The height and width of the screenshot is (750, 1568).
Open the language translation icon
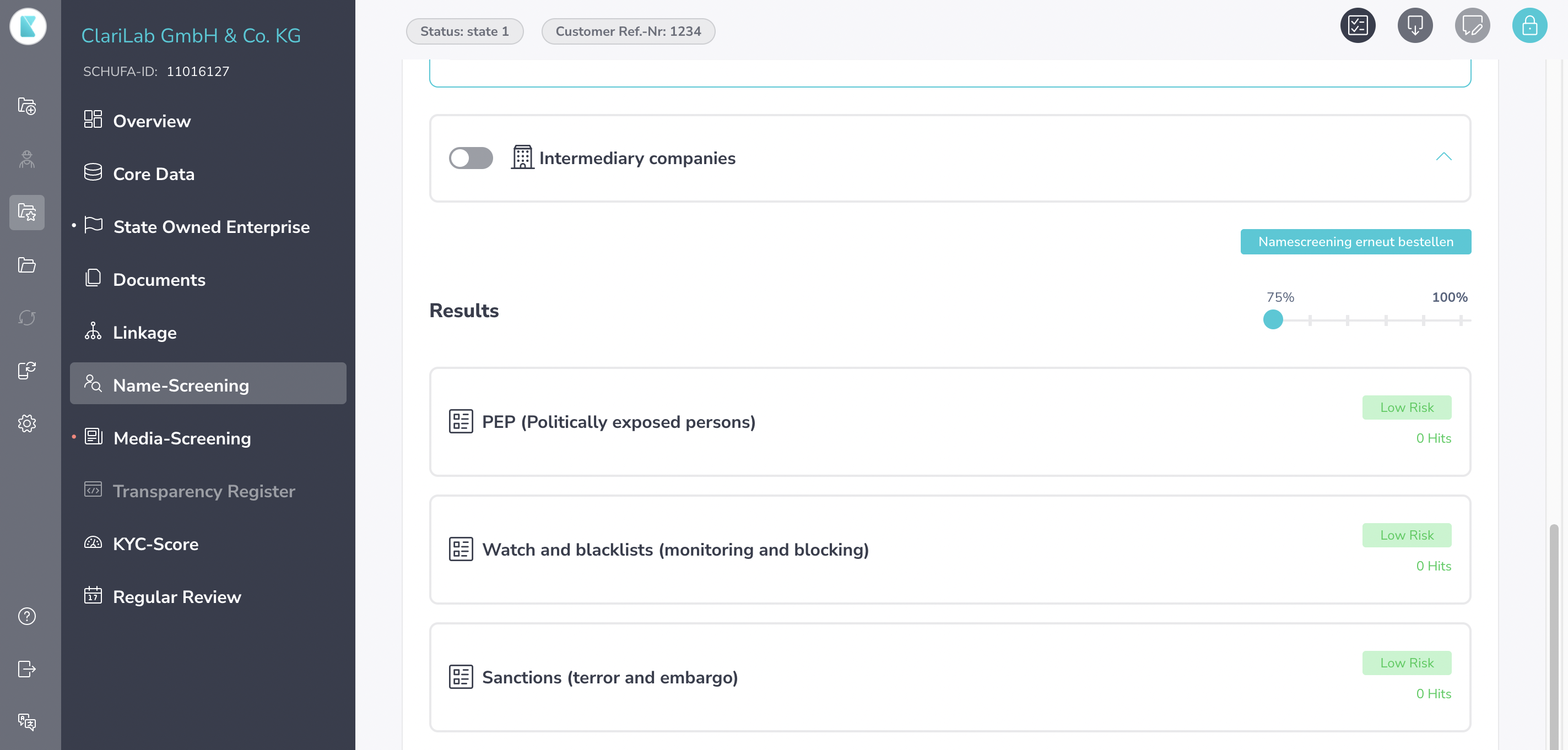(x=27, y=722)
